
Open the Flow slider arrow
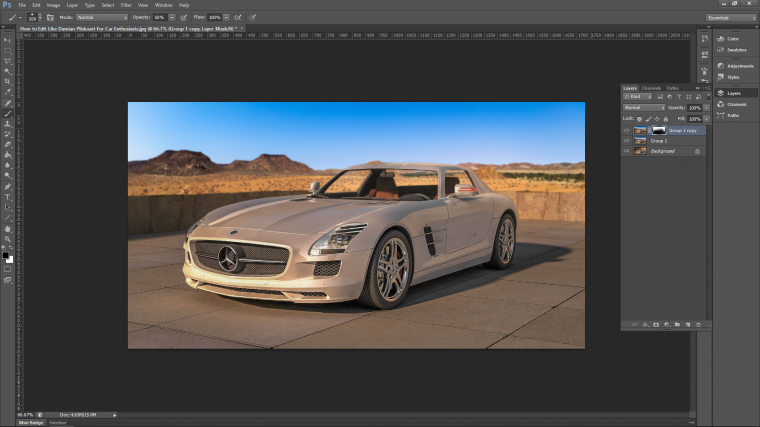click(x=226, y=17)
